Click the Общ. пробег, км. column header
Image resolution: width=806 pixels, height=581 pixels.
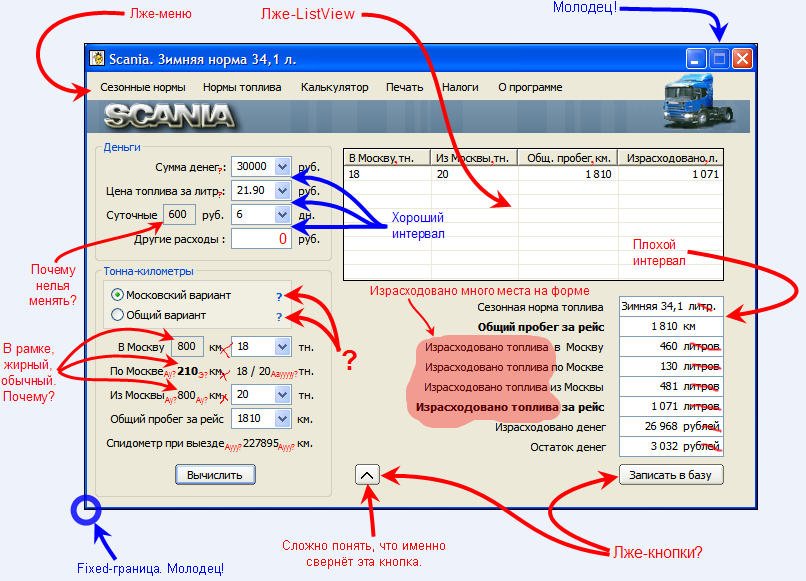click(568, 157)
